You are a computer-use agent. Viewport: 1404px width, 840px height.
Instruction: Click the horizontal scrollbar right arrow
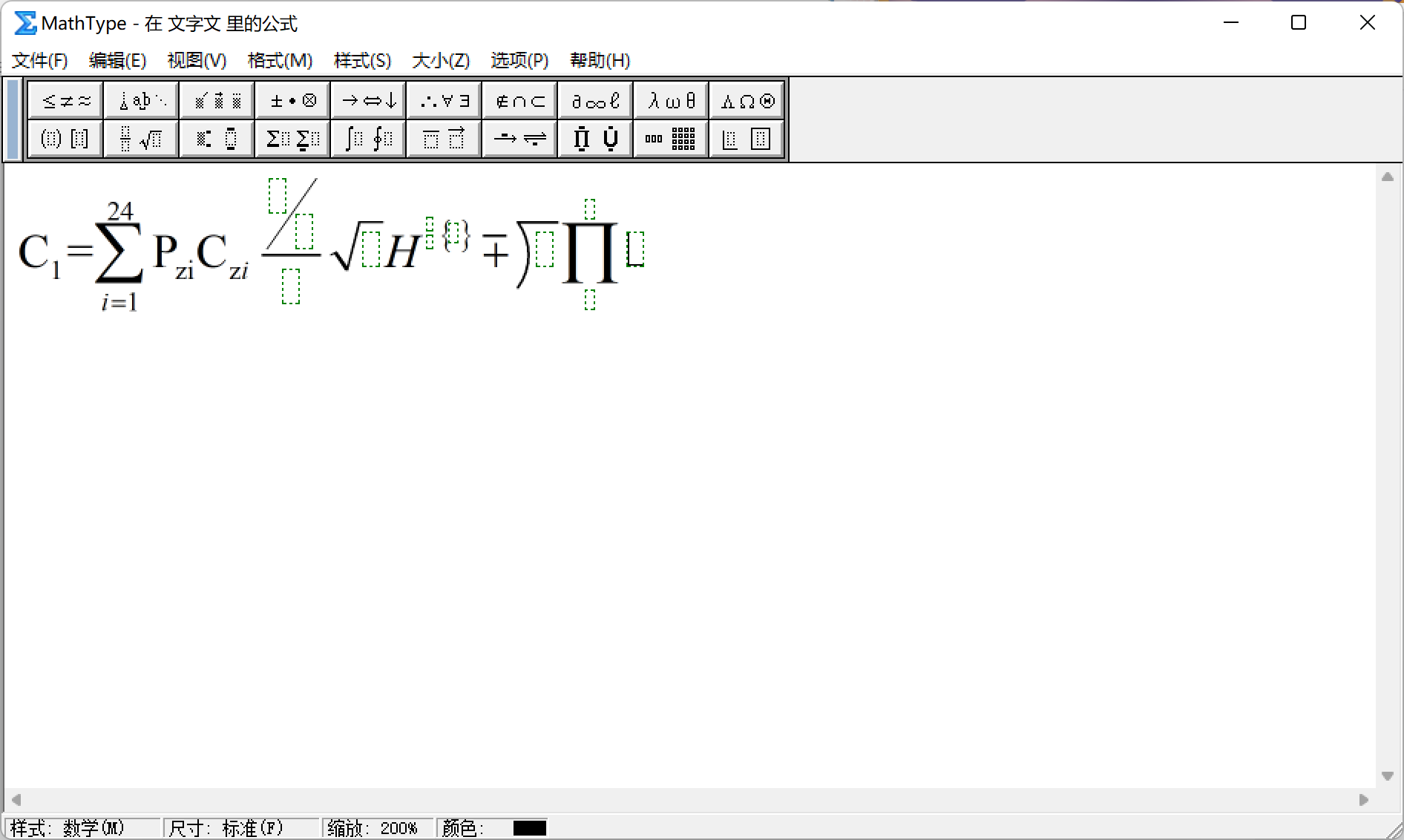1363,800
